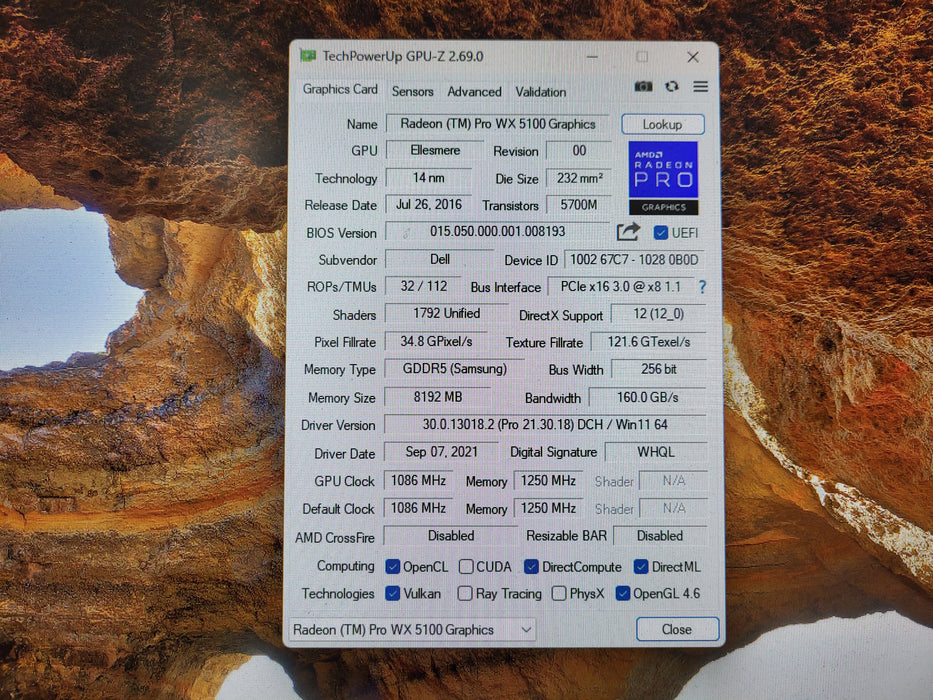Click the Shaders 1792 Unified value
Image resolution: width=933 pixels, height=700 pixels.
pos(446,314)
